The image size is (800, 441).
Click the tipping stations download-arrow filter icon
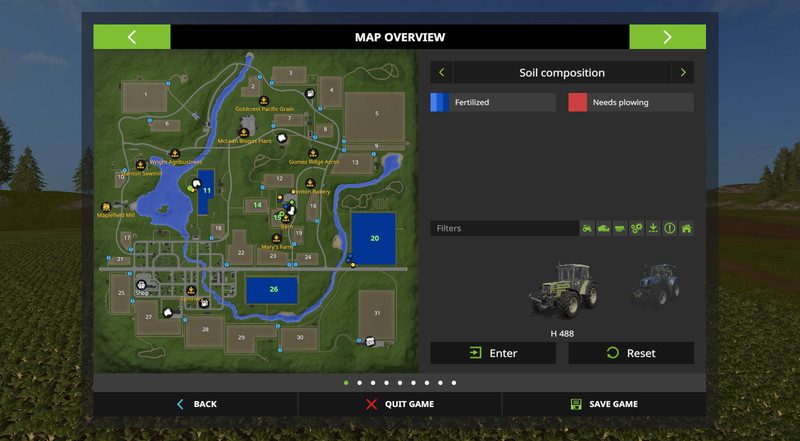coord(653,228)
